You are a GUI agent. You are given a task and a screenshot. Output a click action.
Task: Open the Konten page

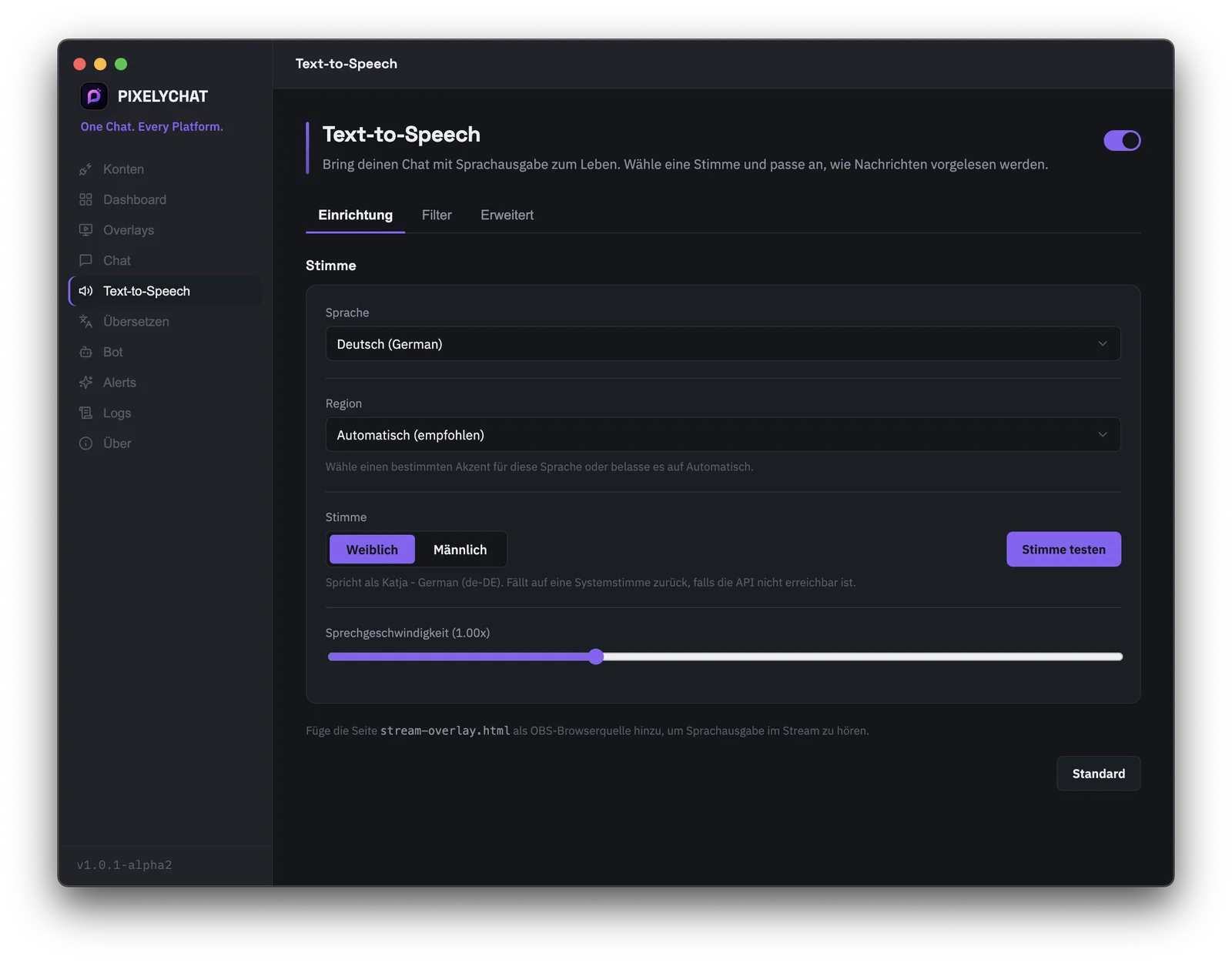(x=165, y=169)
